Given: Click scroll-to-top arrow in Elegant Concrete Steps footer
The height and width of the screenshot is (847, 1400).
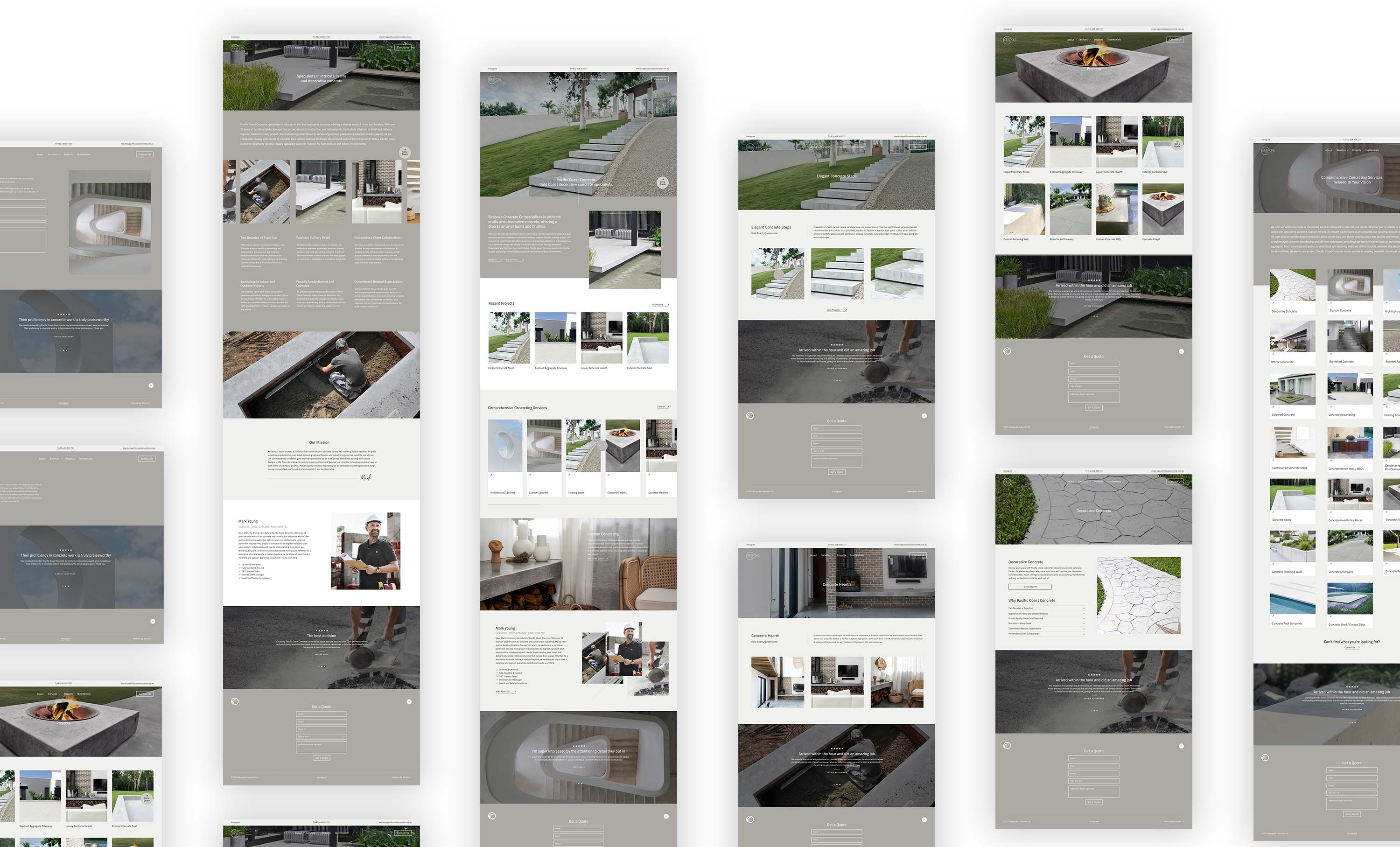Looking at the screenshot, I should (924, 416).
